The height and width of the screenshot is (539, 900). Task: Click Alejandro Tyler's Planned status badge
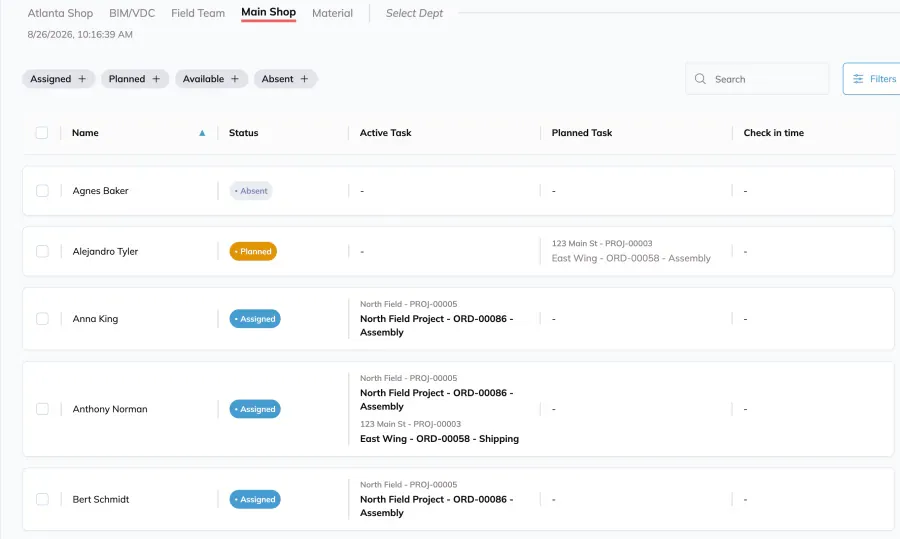(x=253, y=251)
